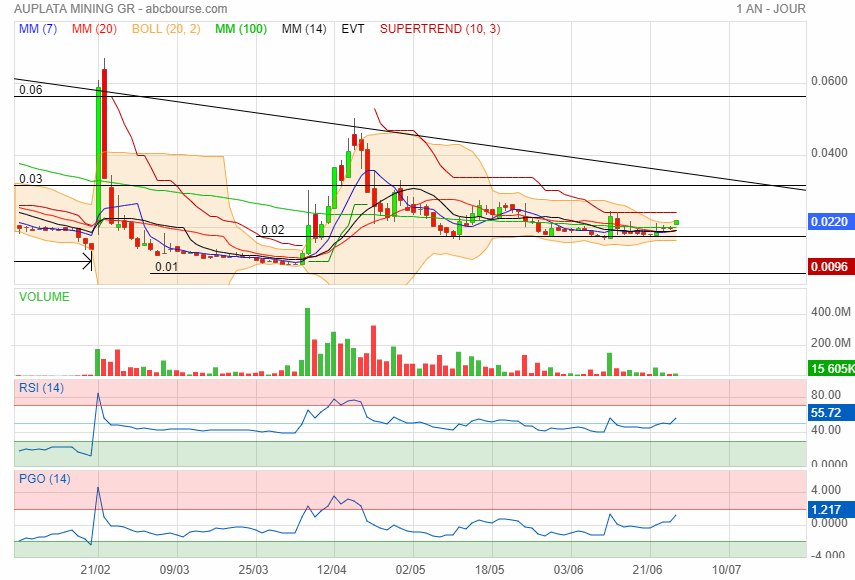The width and height of the screenshot is (855, 580).
Task: Click the blue 0.0220 current price tag
Action: point(830,221)
